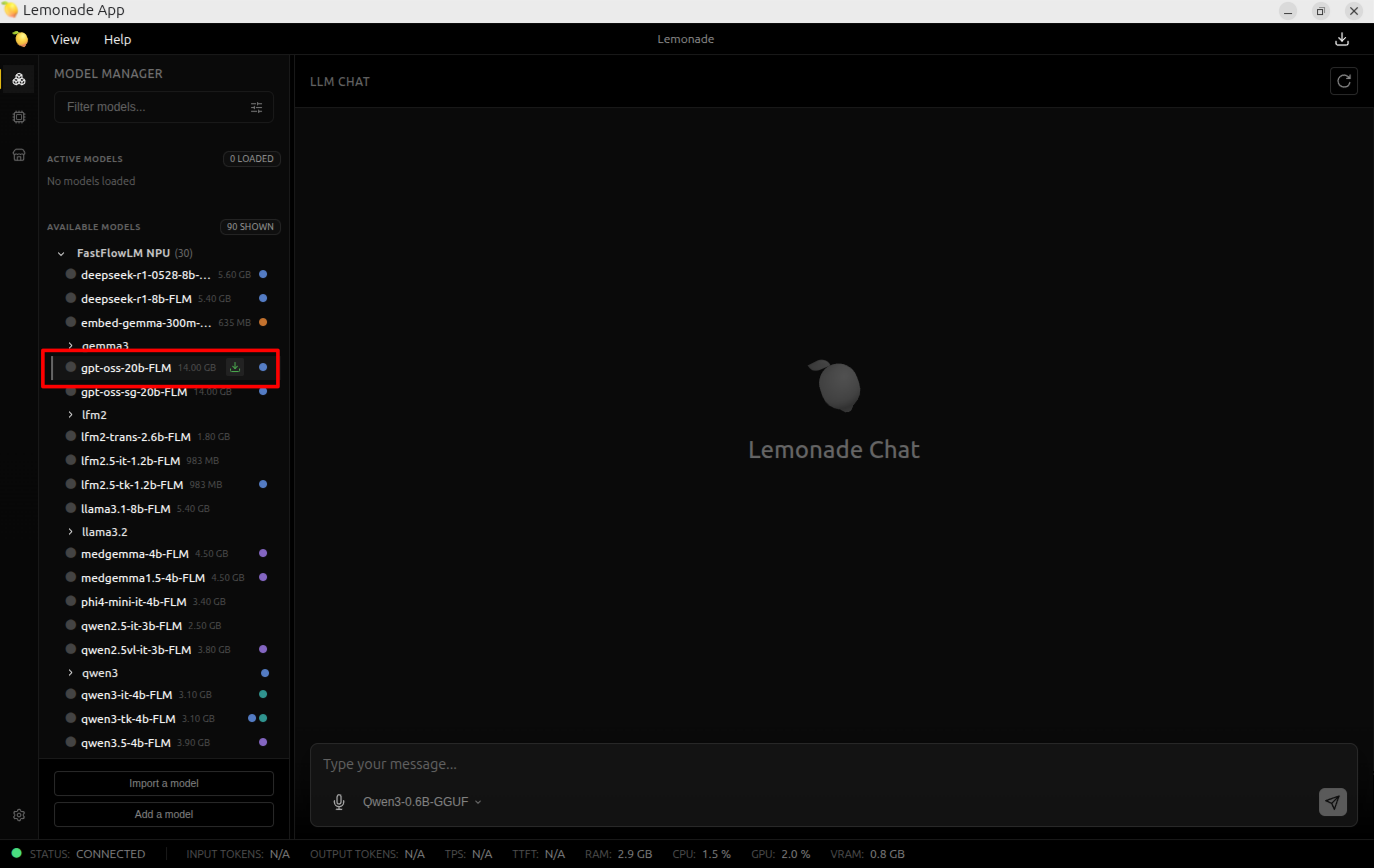Download gpt-oss-20b-FLM using its green icon
Viewport: 1374px width, 868px height.
click(x=235, y=367)
